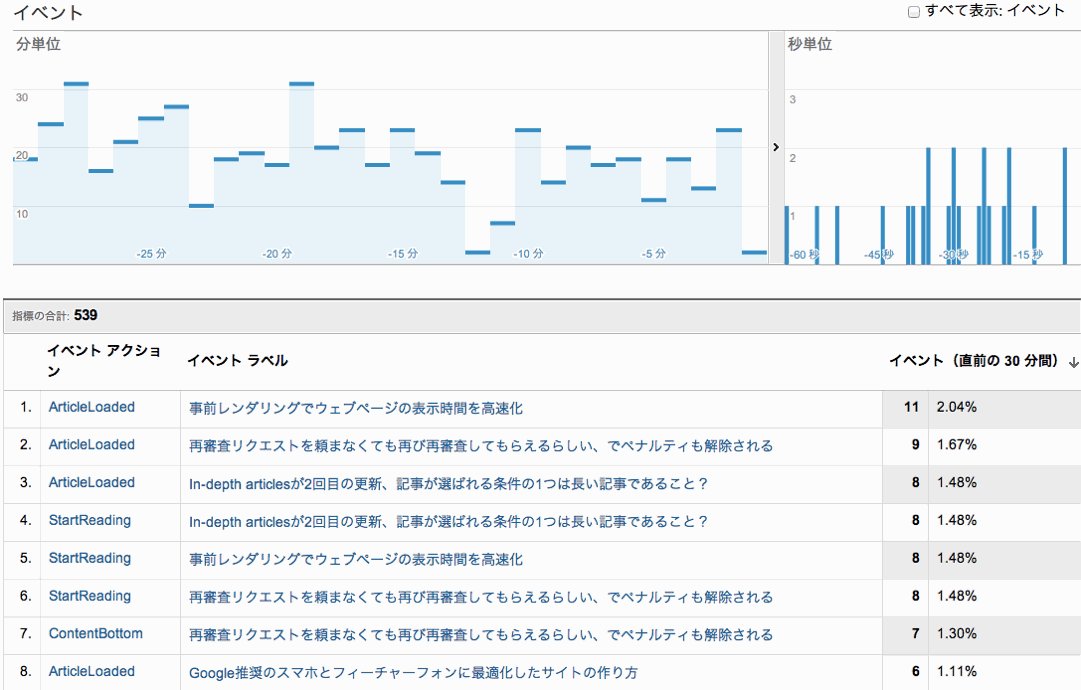Open 再審査リクエスト label link in row 2
This screenshot has width=1081, height=690.
tap(481, 446)
